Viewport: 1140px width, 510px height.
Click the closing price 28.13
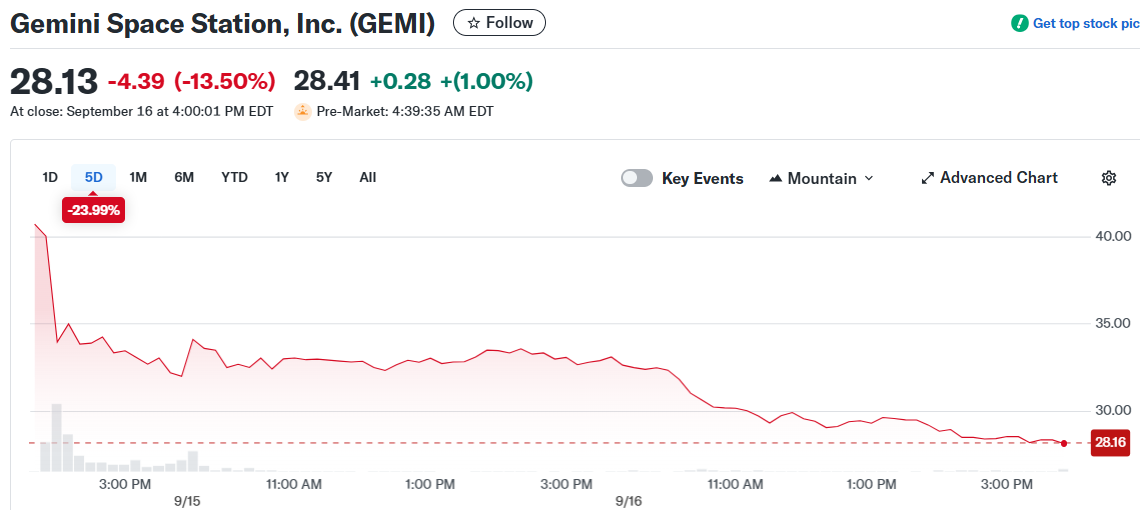click(53, 81)
